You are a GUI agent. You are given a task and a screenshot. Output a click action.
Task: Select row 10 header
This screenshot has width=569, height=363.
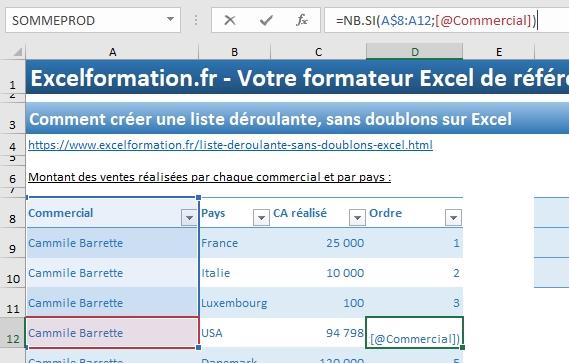[x=13, y=273]
